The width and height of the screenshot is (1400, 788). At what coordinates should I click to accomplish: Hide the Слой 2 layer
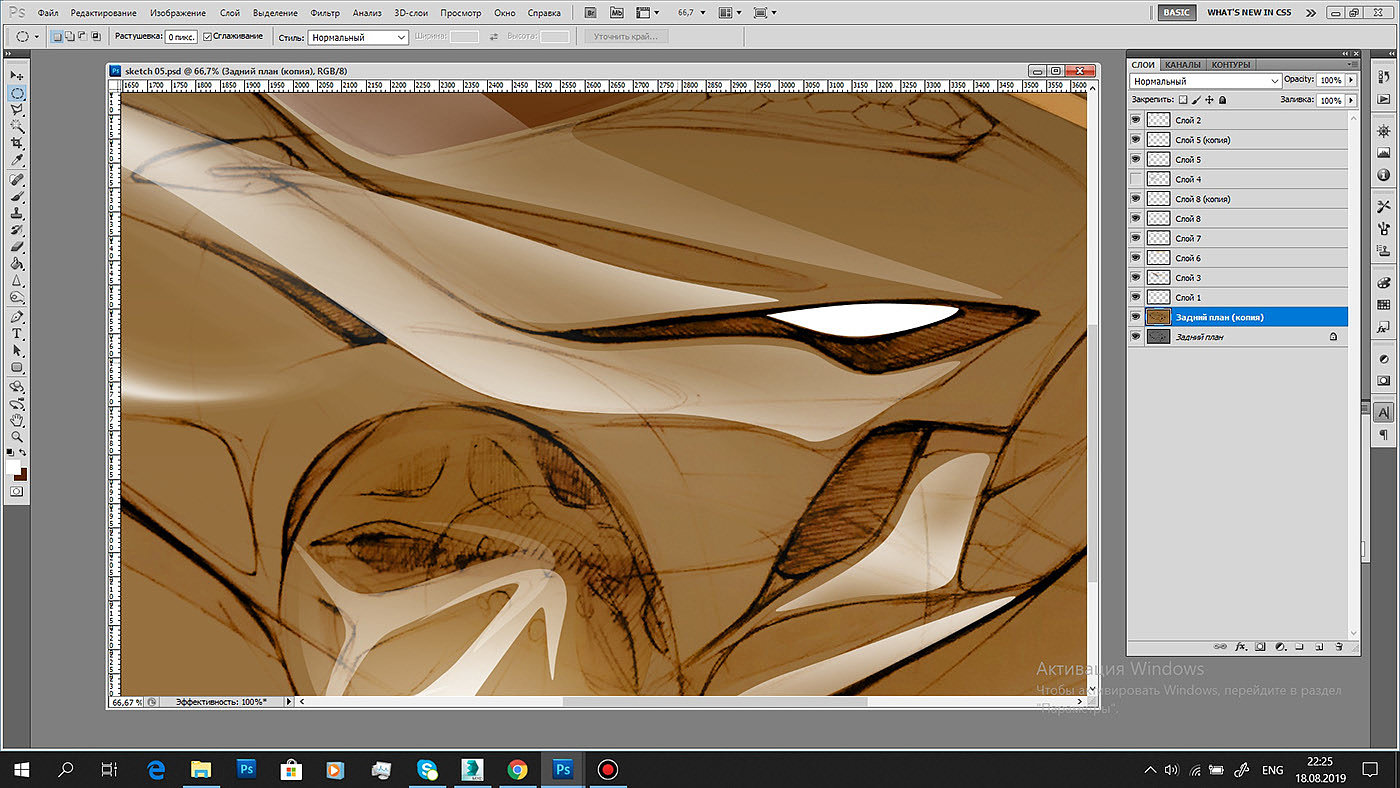point(1135,120)
